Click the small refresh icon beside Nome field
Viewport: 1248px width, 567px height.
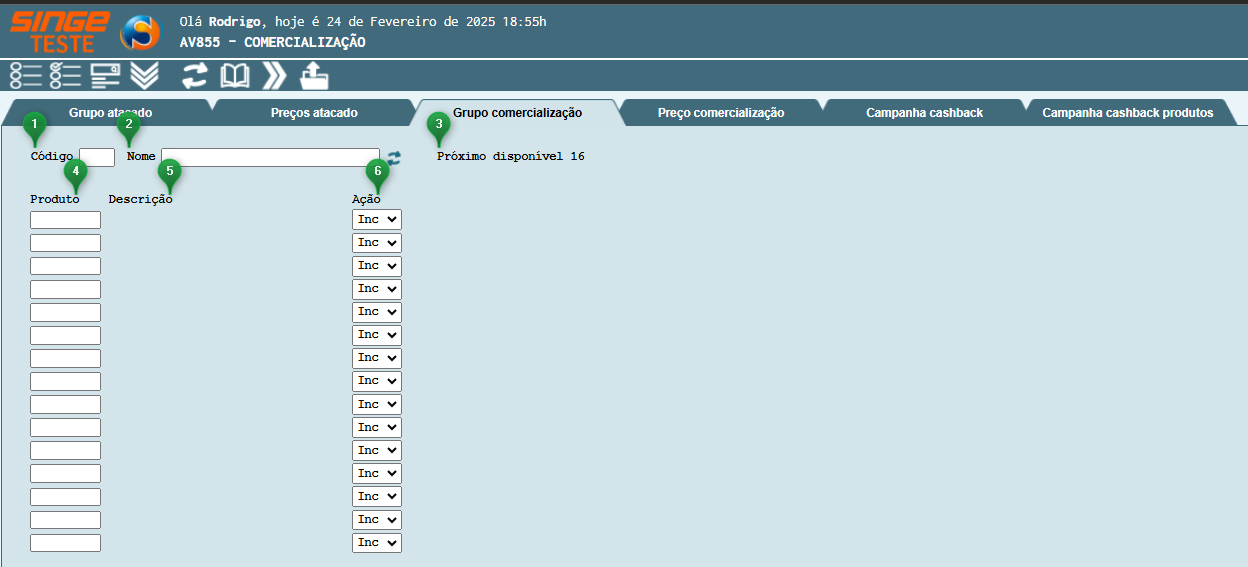(x=394, y=158)
